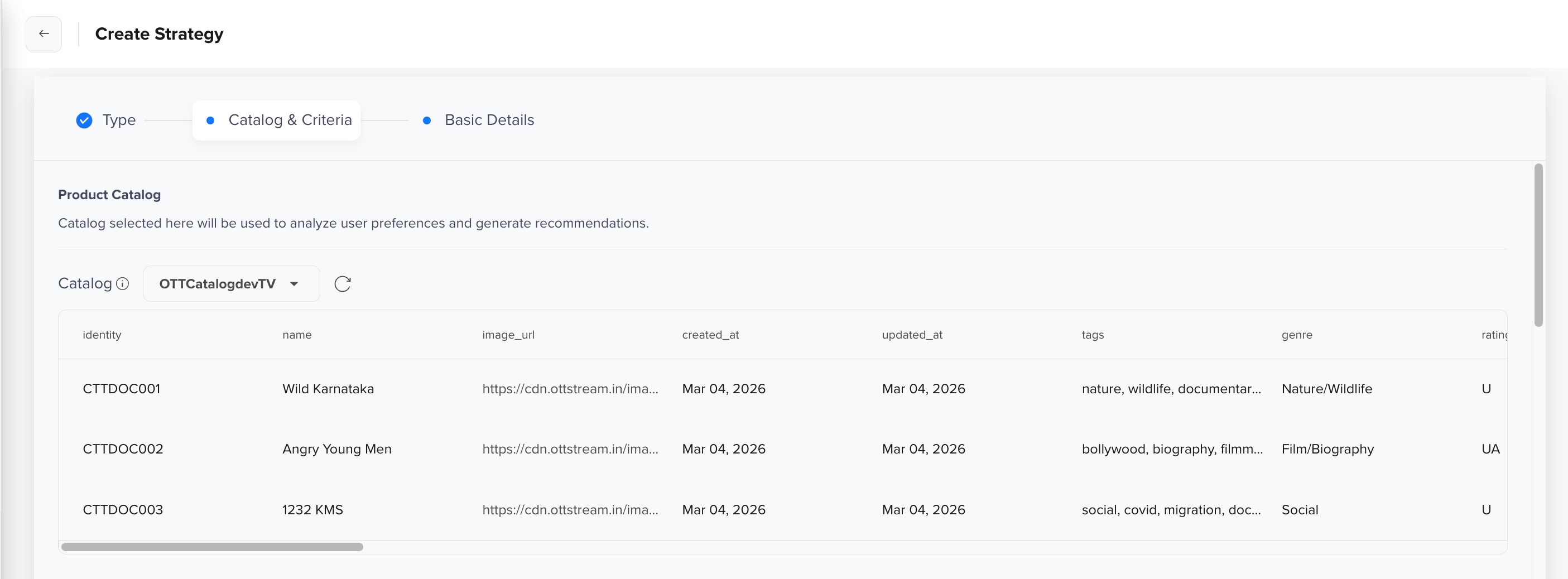1568x579 pixels.
Task: Click image URL for 1232 KMS
Action: pyautogui.click(x=570, y=510)
